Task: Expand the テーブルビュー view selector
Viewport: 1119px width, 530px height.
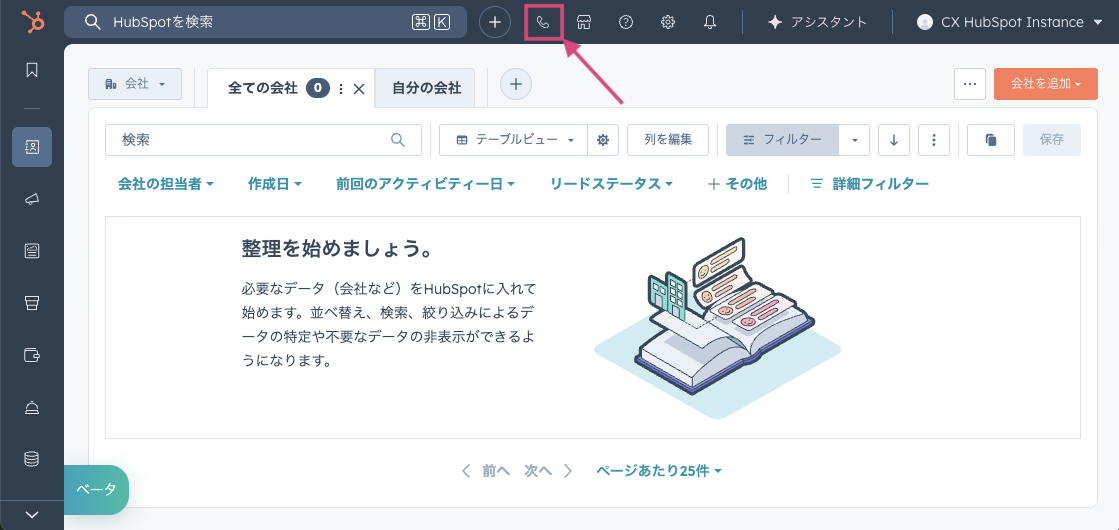Action: (x=515, y=141)
